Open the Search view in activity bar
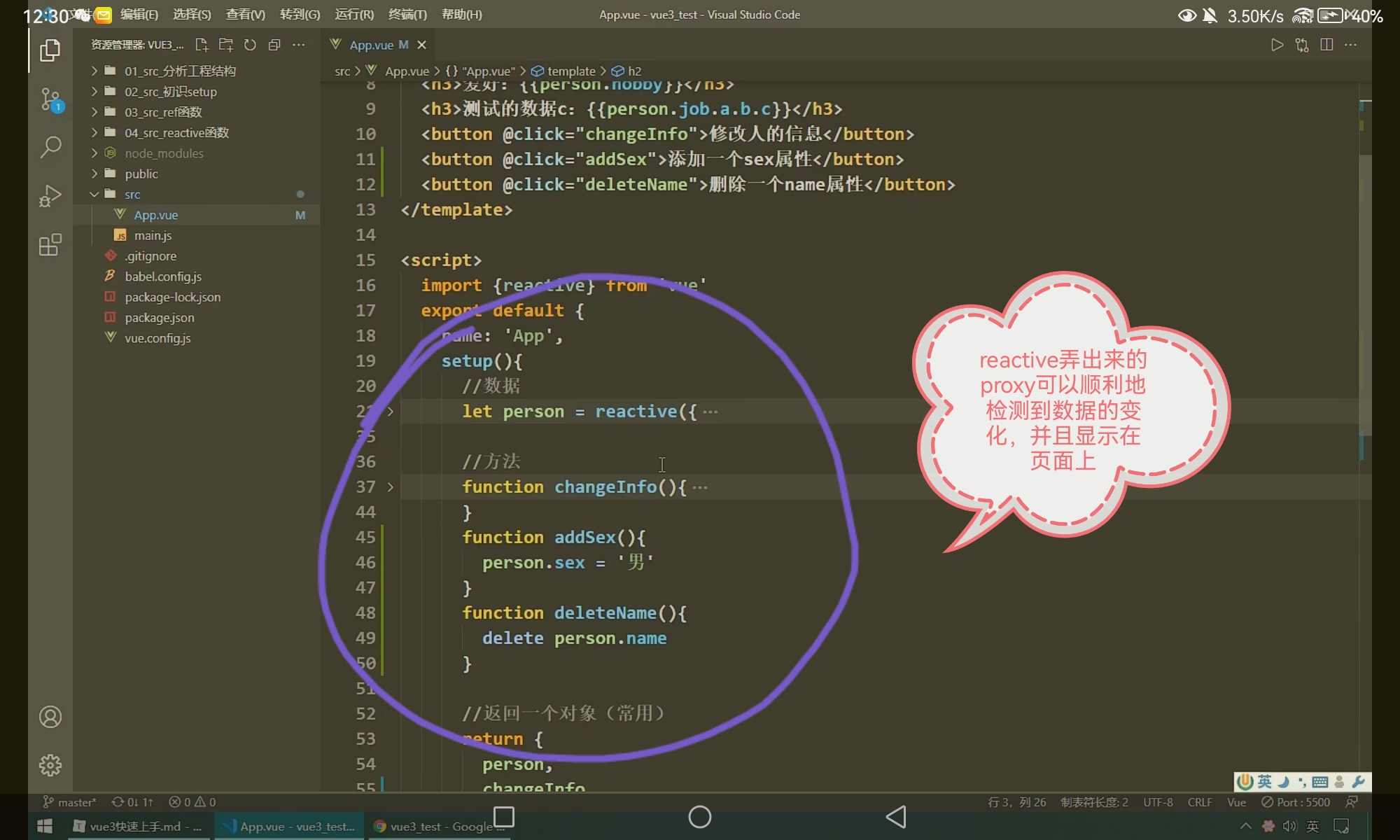Viewport: 1400px width, 840px height. point(50,147)
